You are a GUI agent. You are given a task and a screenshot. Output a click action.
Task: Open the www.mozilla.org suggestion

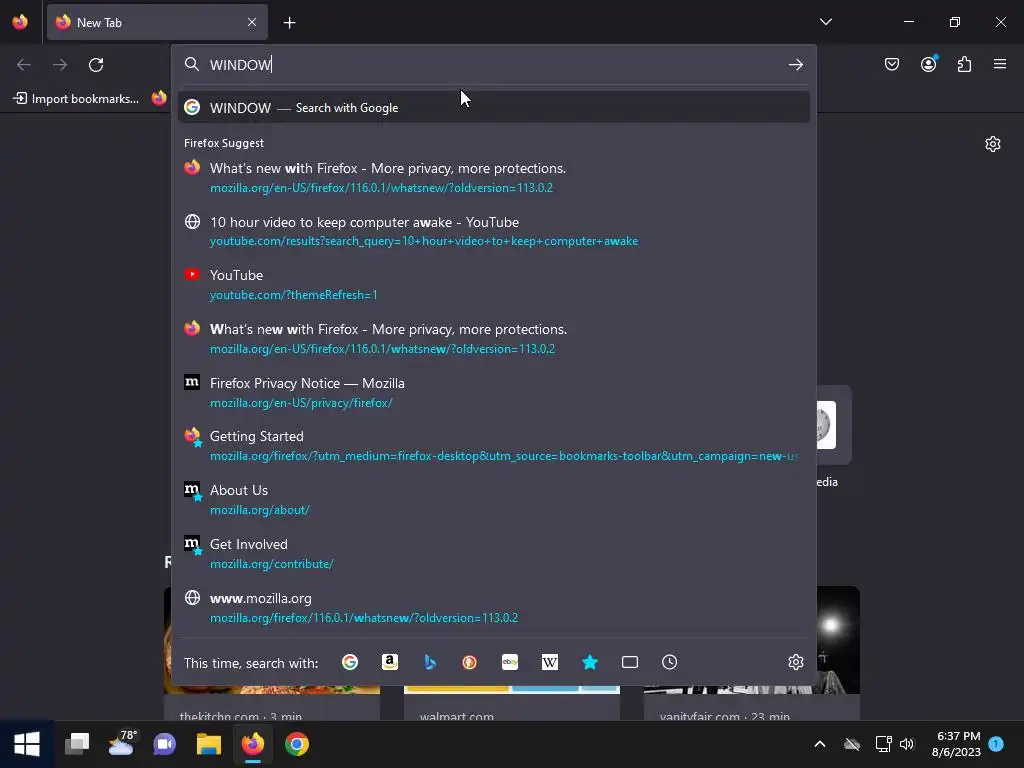coord(494,607)
